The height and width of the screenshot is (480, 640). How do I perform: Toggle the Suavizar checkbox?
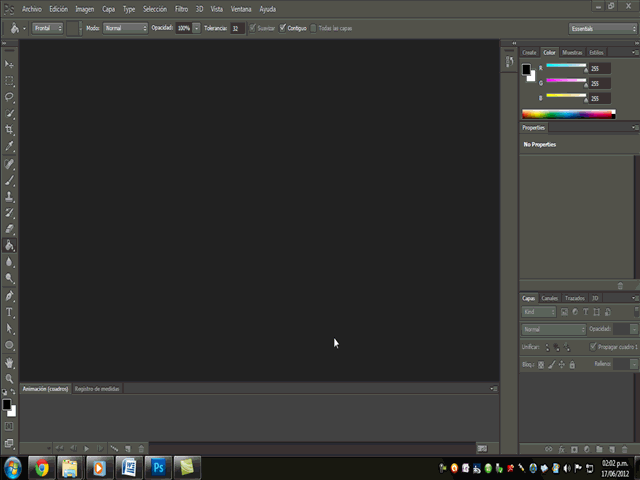tap(253, 28)
